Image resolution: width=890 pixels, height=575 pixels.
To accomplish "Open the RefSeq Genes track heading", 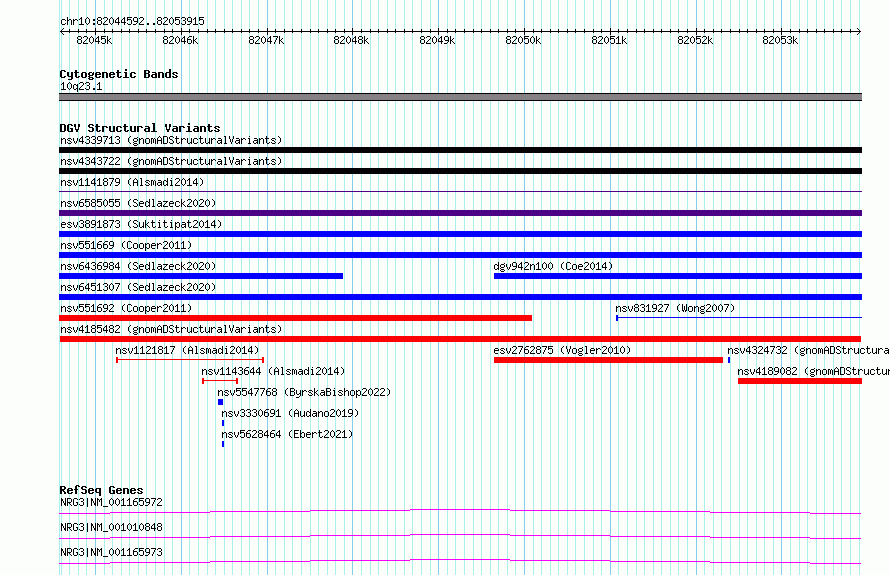I will [102, 490].
